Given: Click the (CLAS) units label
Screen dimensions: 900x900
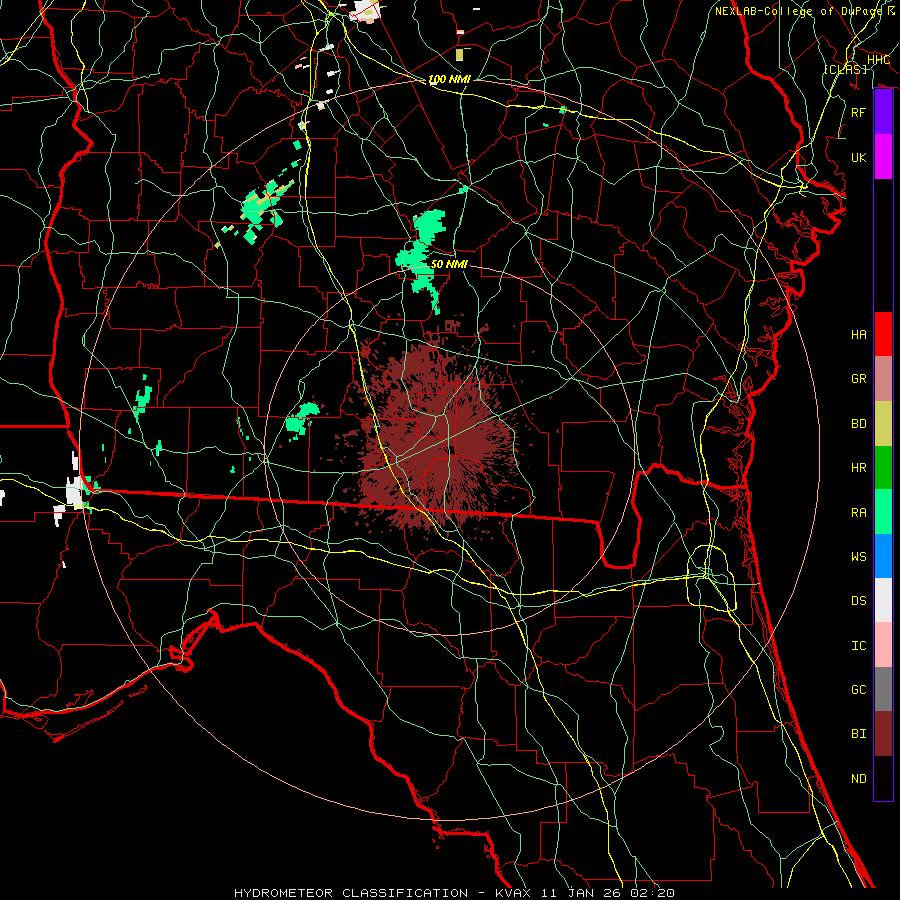Looking at the screenshot, I should tap(845, 69).
